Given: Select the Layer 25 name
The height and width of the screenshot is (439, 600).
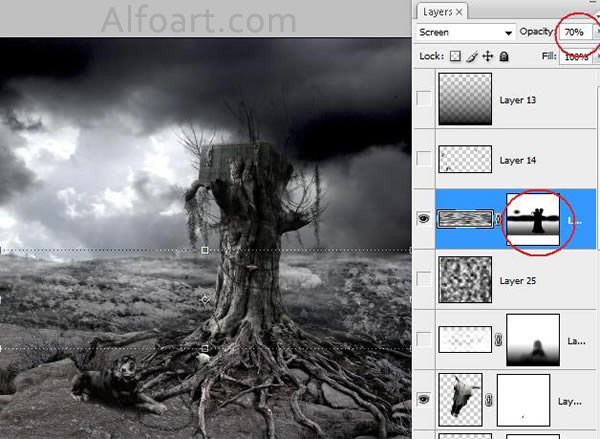Looking at the screenshot, I should pos(517,281).
